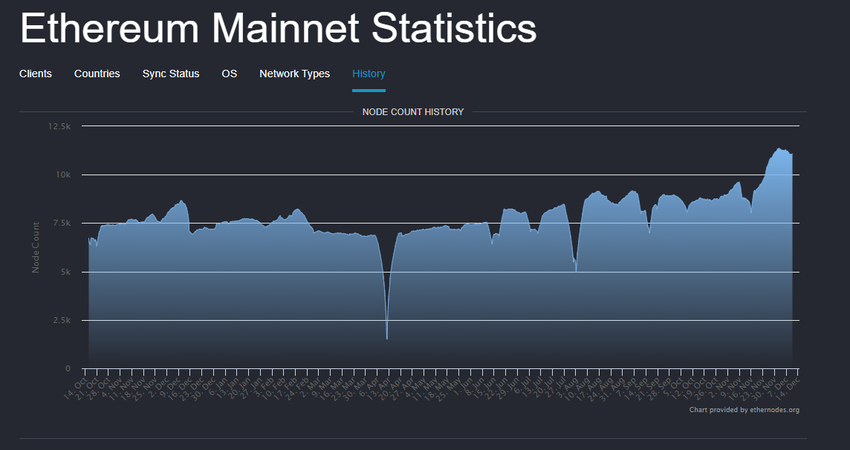Click the Ethereum Mainnet Statistics heading
This screenshot has height=450, width=850.
click(278, 30)
